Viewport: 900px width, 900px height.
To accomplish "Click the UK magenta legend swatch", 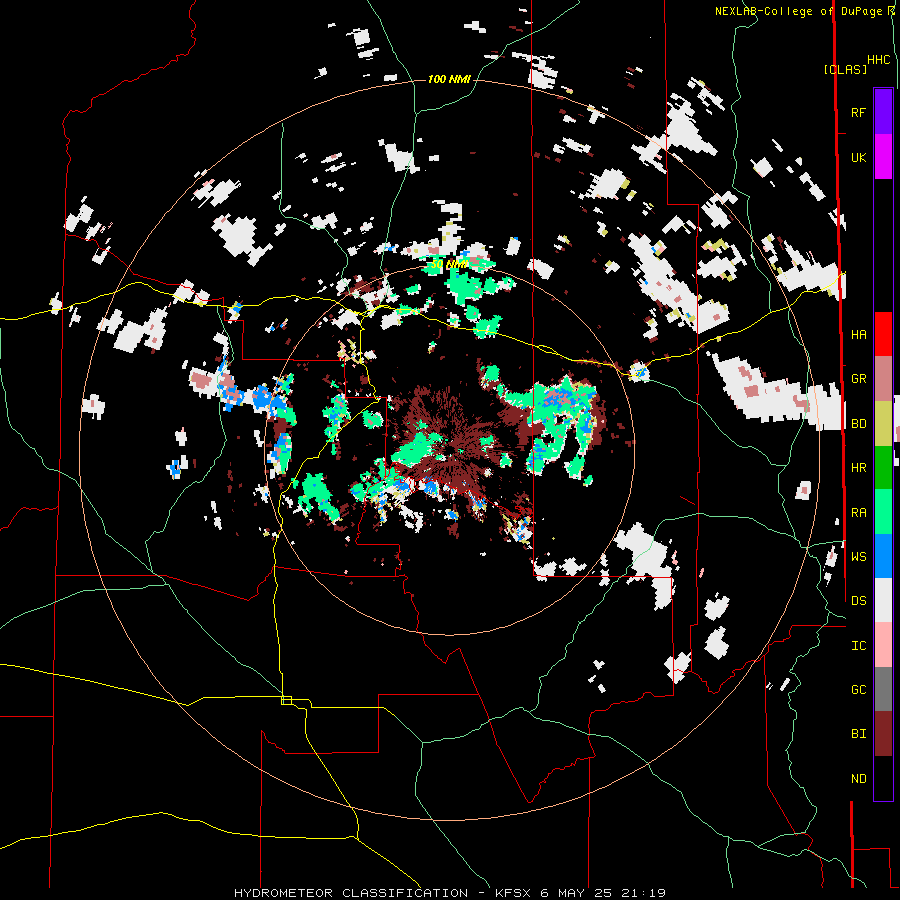I will [x=883, y=157].
